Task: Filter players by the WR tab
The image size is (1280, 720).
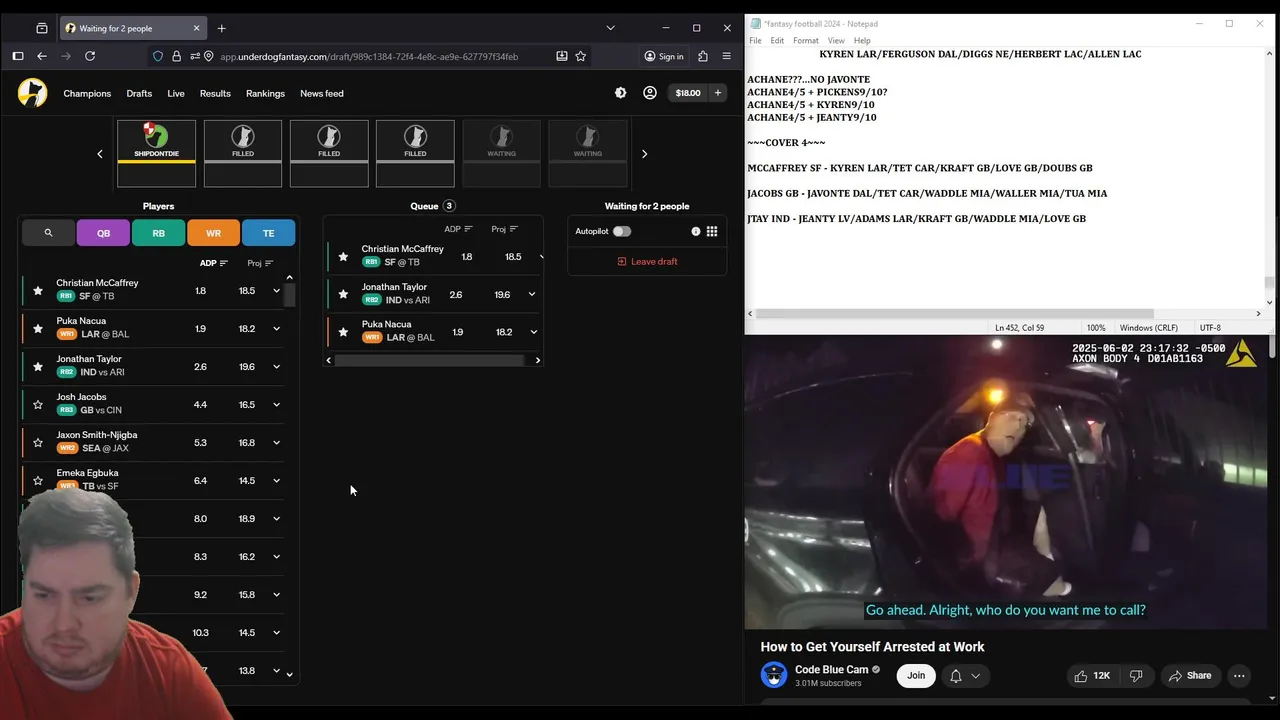Action: click(x=213, y=233)
